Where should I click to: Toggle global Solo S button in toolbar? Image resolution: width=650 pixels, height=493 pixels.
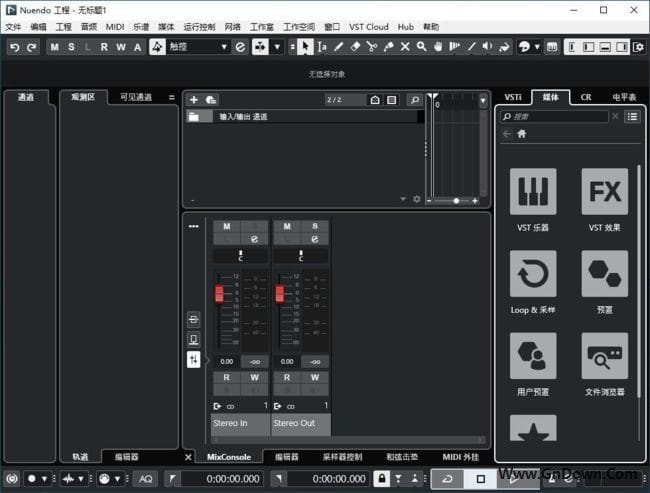[71, 47]
